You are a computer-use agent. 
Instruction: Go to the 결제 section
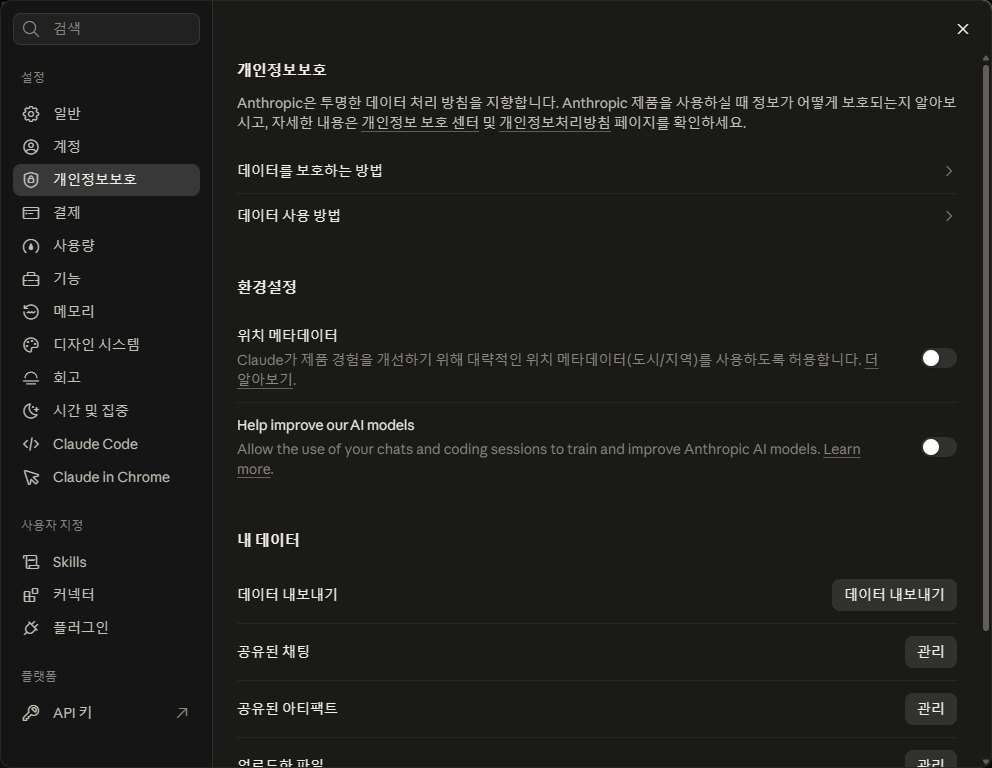(106, 213)
